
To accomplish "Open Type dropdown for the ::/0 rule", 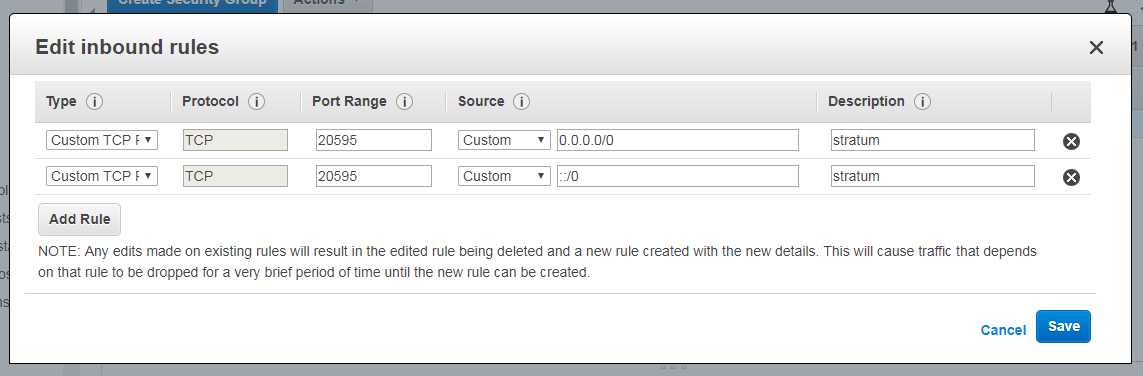I will click(102, 176).
